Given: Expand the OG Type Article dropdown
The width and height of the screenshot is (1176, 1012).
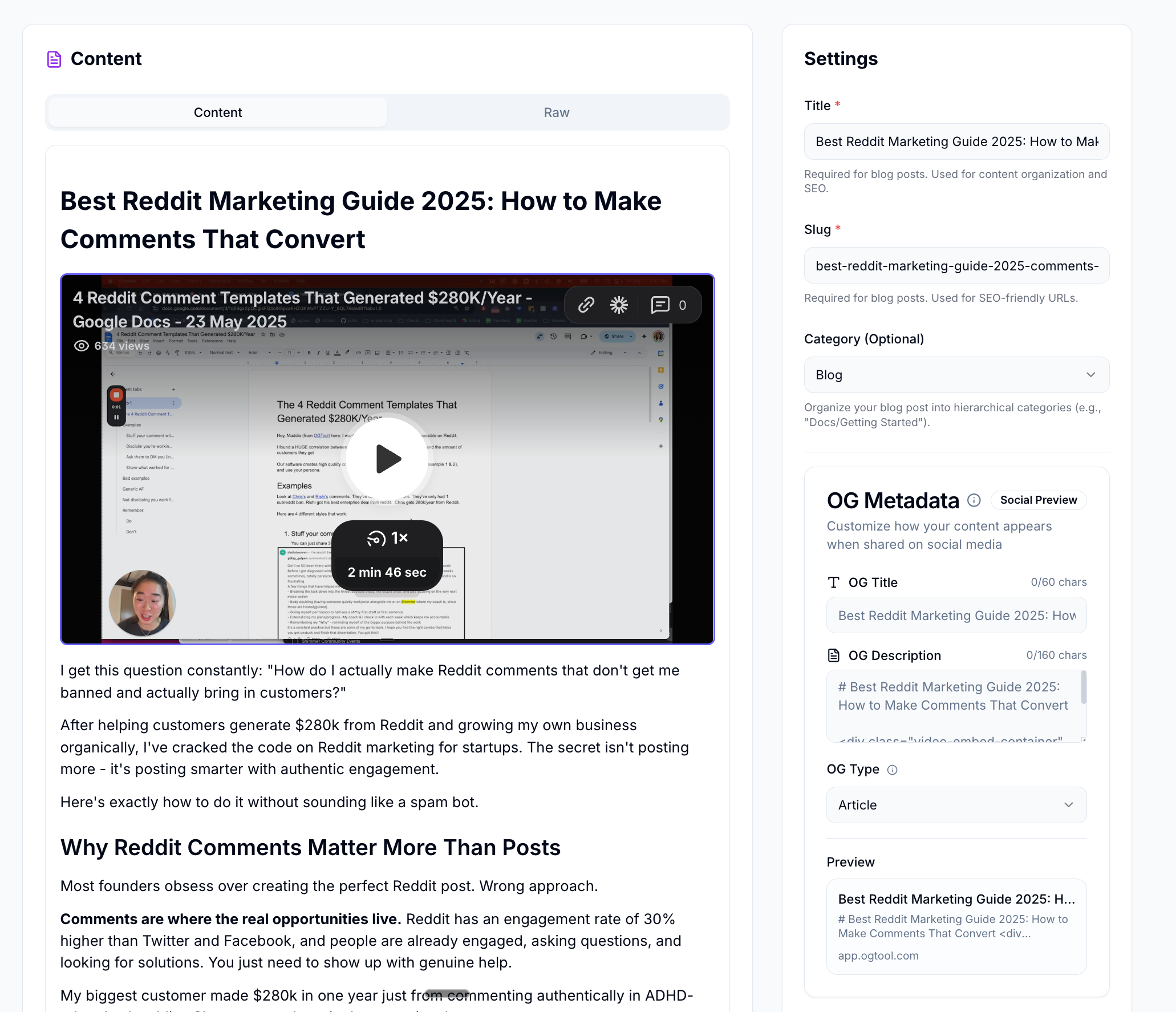Looking at the screenshot, I should click(x=956, y=805).
